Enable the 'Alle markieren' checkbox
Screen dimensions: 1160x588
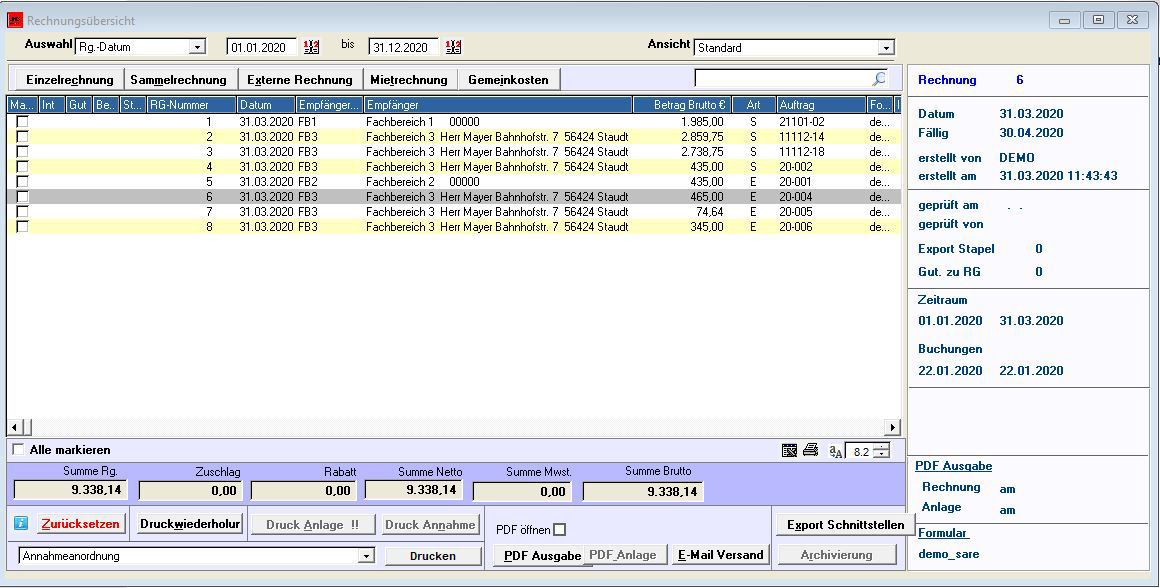coord(18,450)
